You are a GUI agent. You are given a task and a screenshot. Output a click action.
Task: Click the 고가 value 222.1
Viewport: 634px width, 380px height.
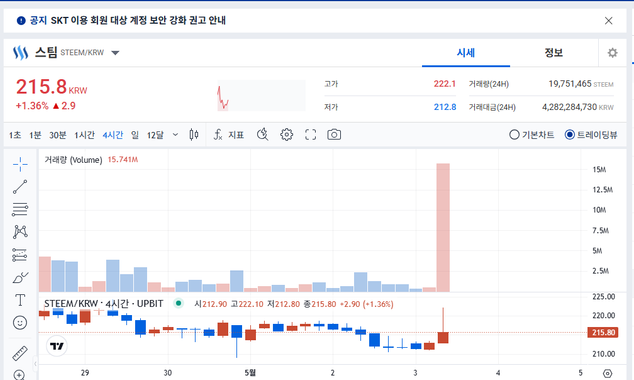[444, 84]
